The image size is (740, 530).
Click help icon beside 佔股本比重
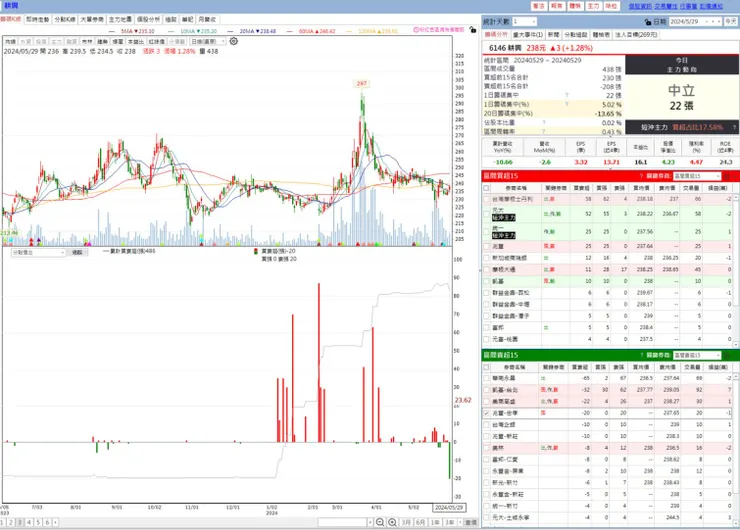(544, 123)
